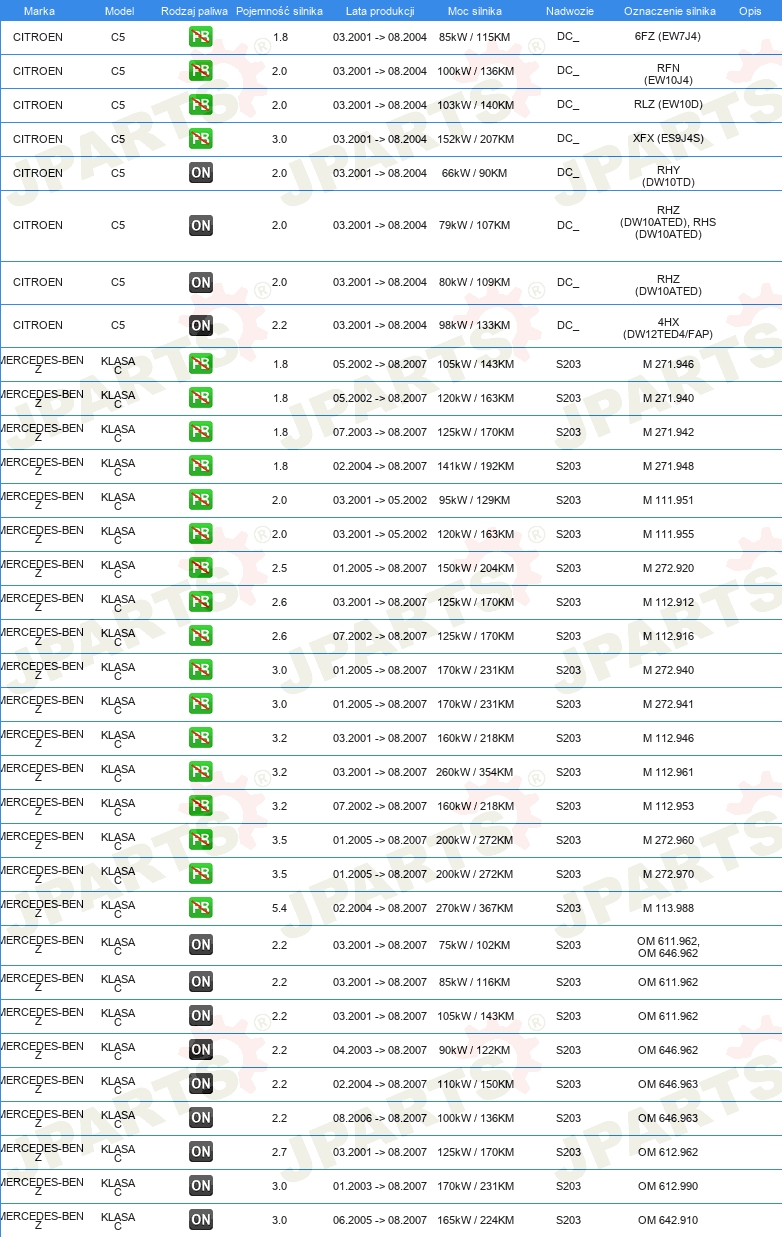
Task: Click the engine code 'OM 612.990'
Action: (668, 1186)
